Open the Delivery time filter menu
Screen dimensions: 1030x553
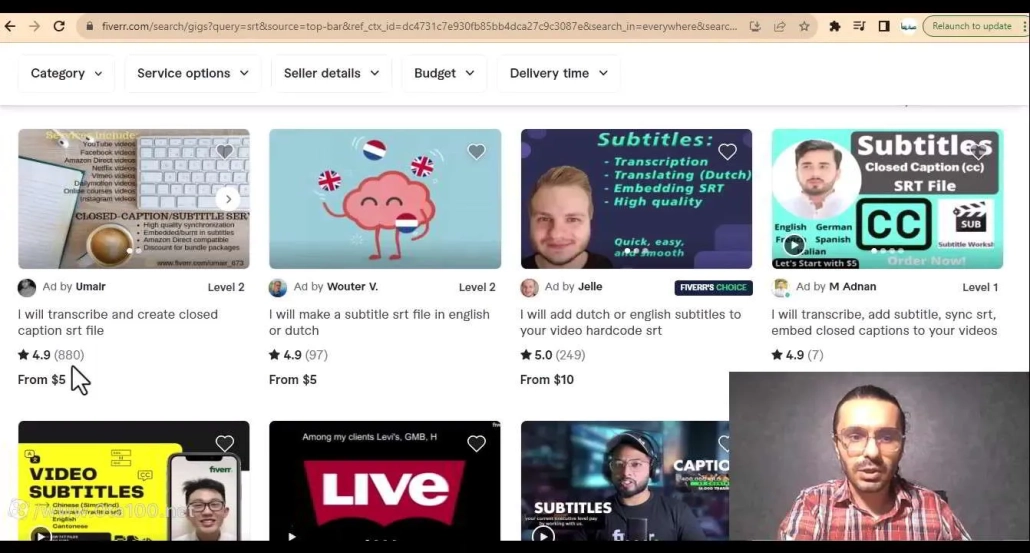(x=558, y=73)
